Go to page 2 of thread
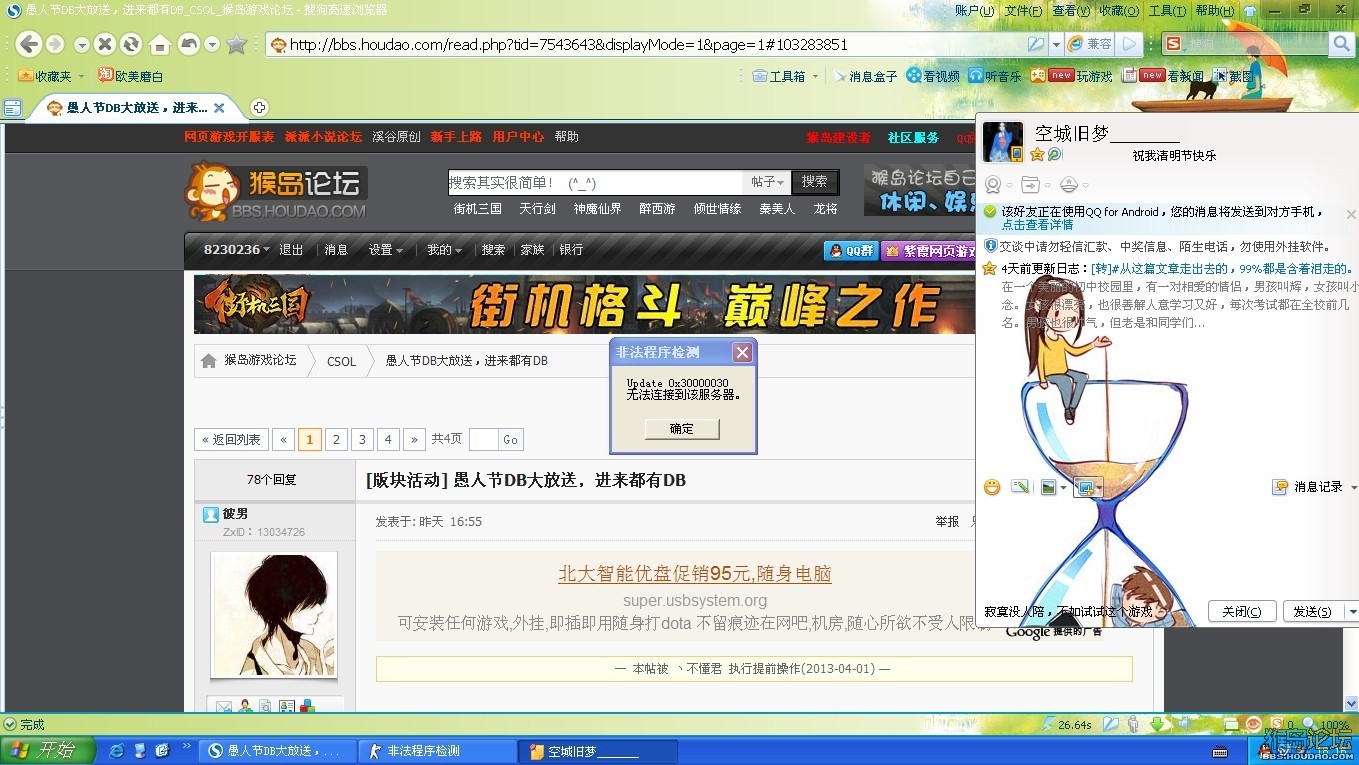 point(336,439)
